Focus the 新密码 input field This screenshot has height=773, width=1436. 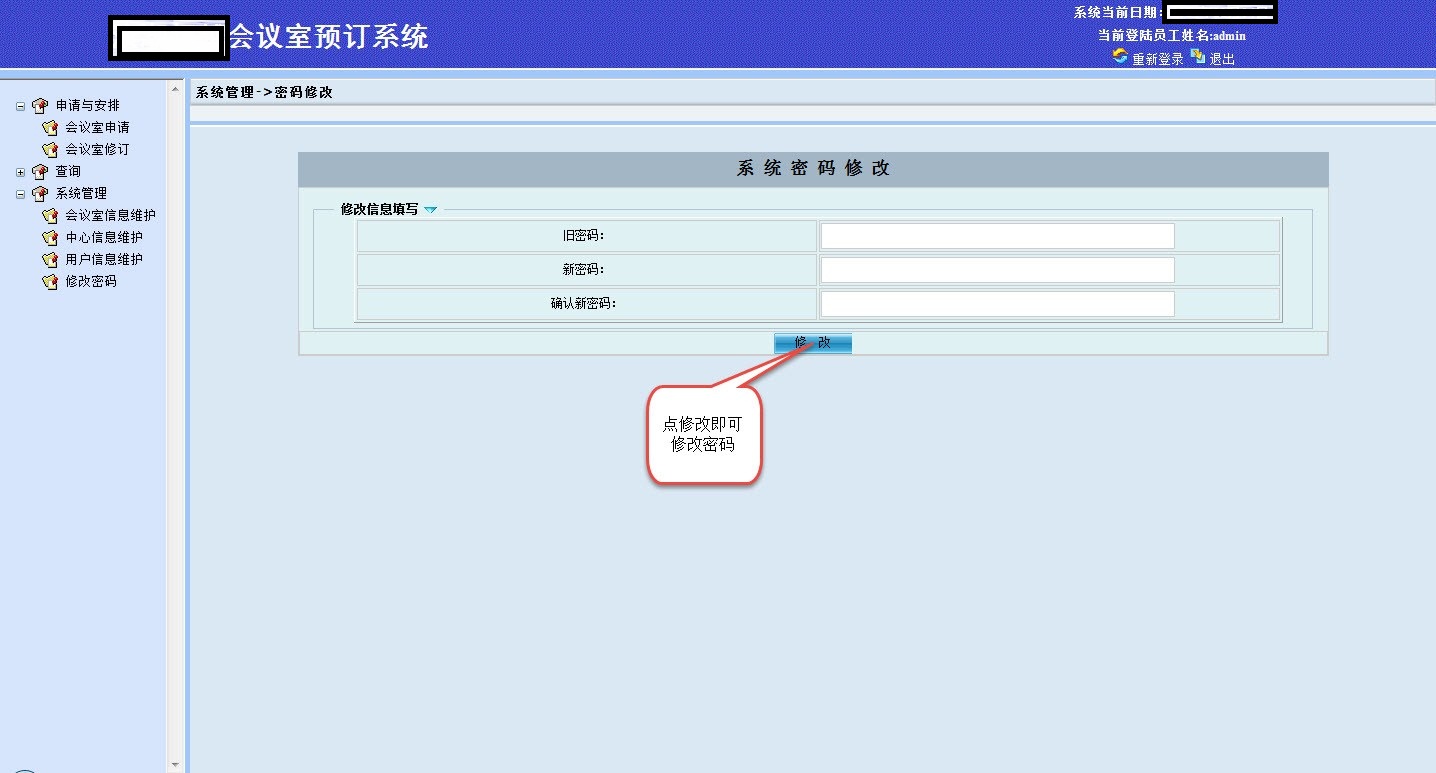[x=997, y=270]
